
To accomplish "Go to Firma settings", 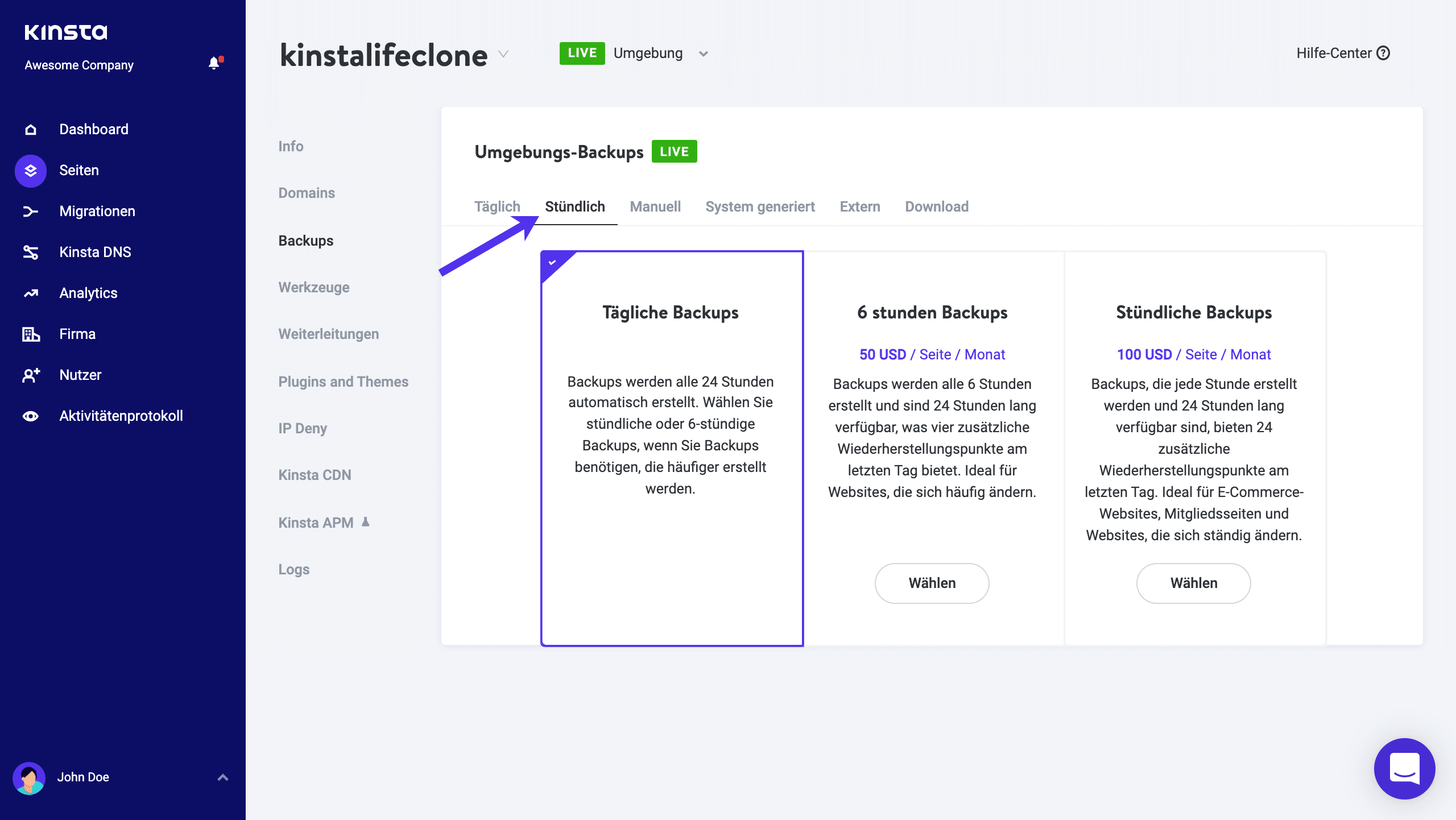I will 77,334.
